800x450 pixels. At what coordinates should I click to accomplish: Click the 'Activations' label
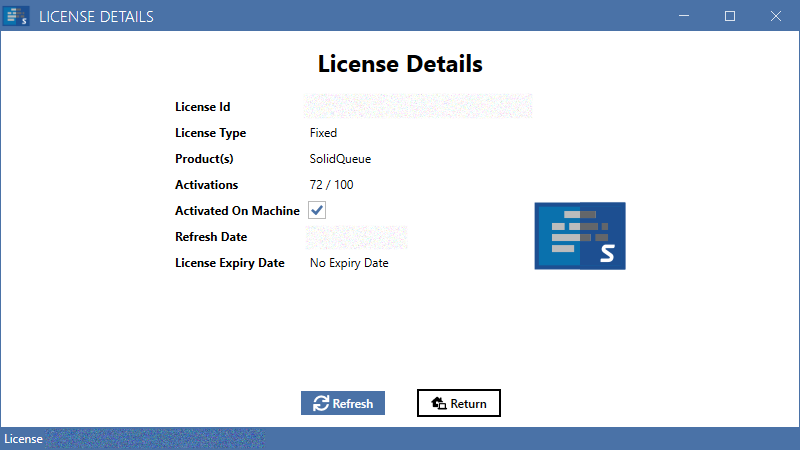(x=207, y=185)
